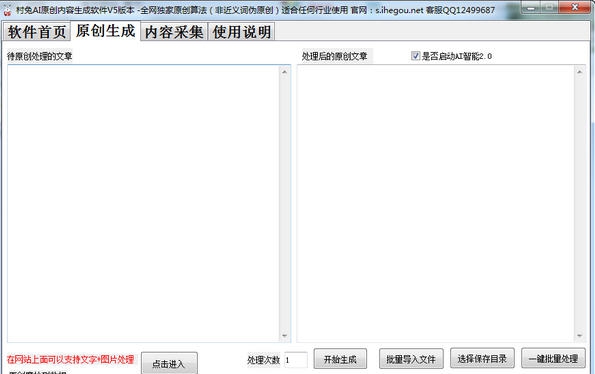The image size is (595, 374).
Task: Click the application icon in the title bar
Action: (x=7, y=10)
